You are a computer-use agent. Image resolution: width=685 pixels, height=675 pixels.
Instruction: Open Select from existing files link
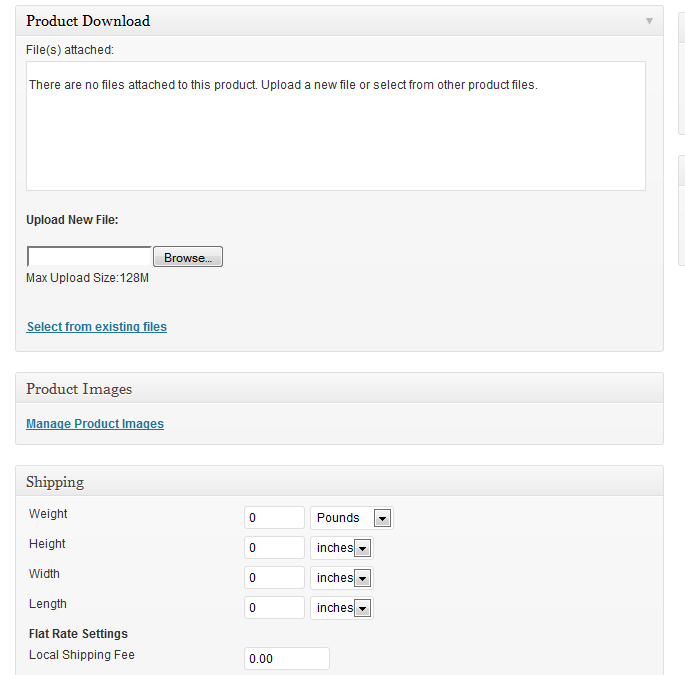(97, 327)
